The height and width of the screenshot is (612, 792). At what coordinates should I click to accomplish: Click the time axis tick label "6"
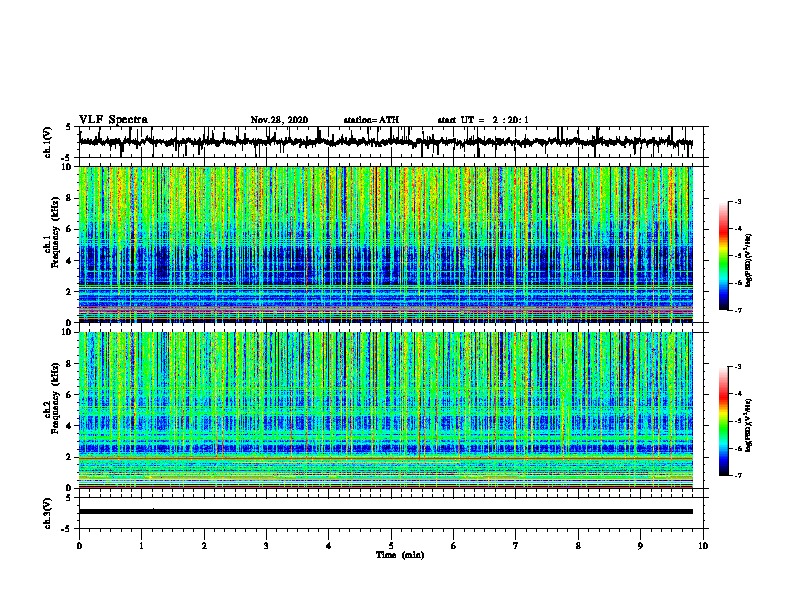coord(453,546)
